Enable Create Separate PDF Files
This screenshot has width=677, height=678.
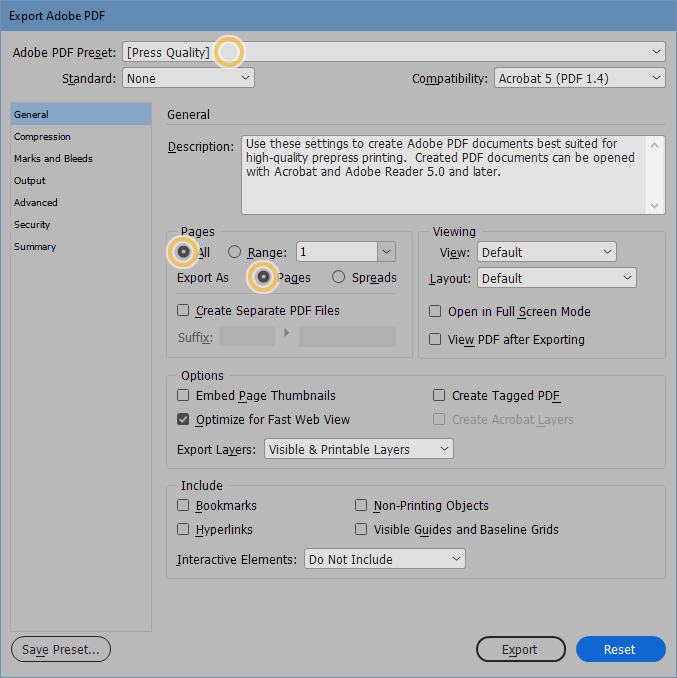(183, 310)
